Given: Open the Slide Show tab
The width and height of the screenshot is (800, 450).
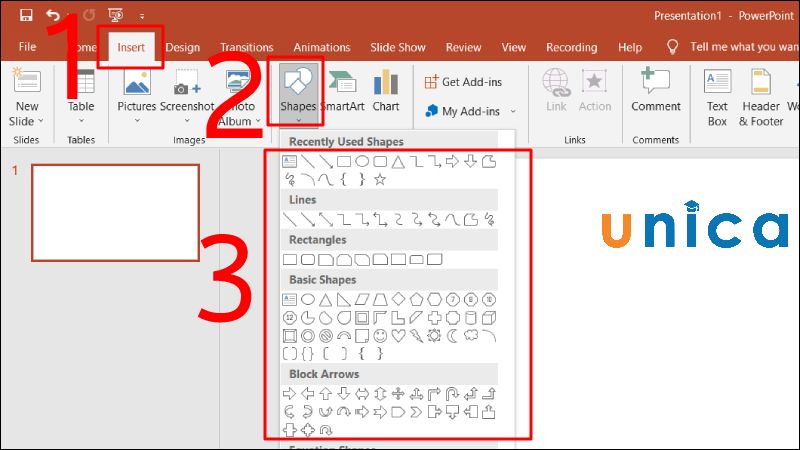Looking at the screenshot, I should click(x=398, y=47).
